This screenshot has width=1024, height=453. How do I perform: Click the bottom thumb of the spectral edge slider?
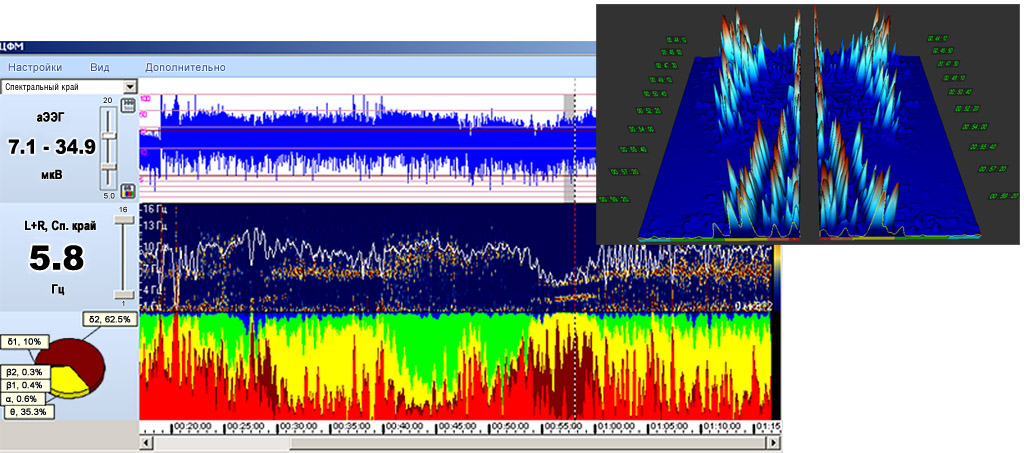pos(123,294)
